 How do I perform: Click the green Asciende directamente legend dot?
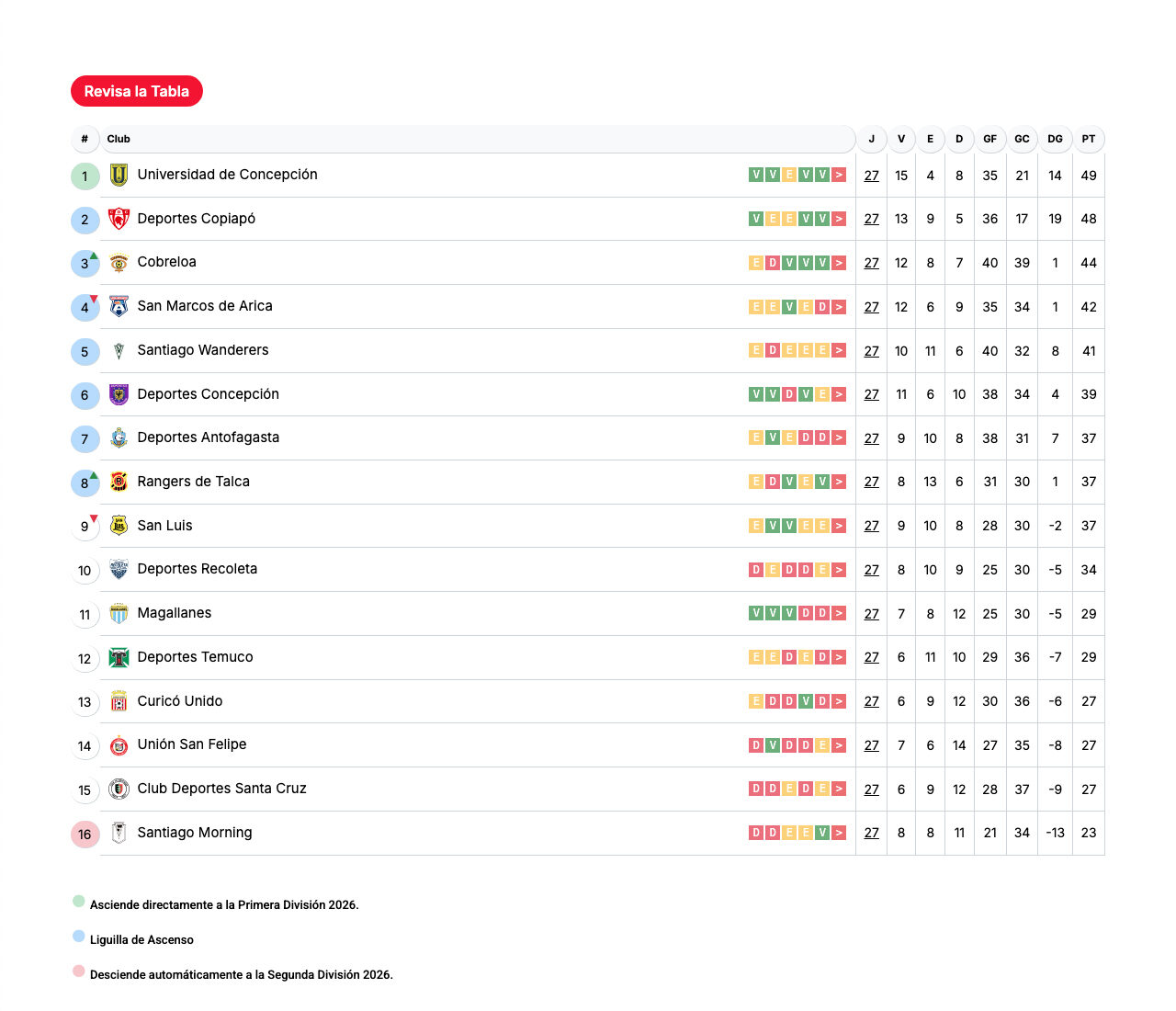pyautogui.click(x=78, y=902)
